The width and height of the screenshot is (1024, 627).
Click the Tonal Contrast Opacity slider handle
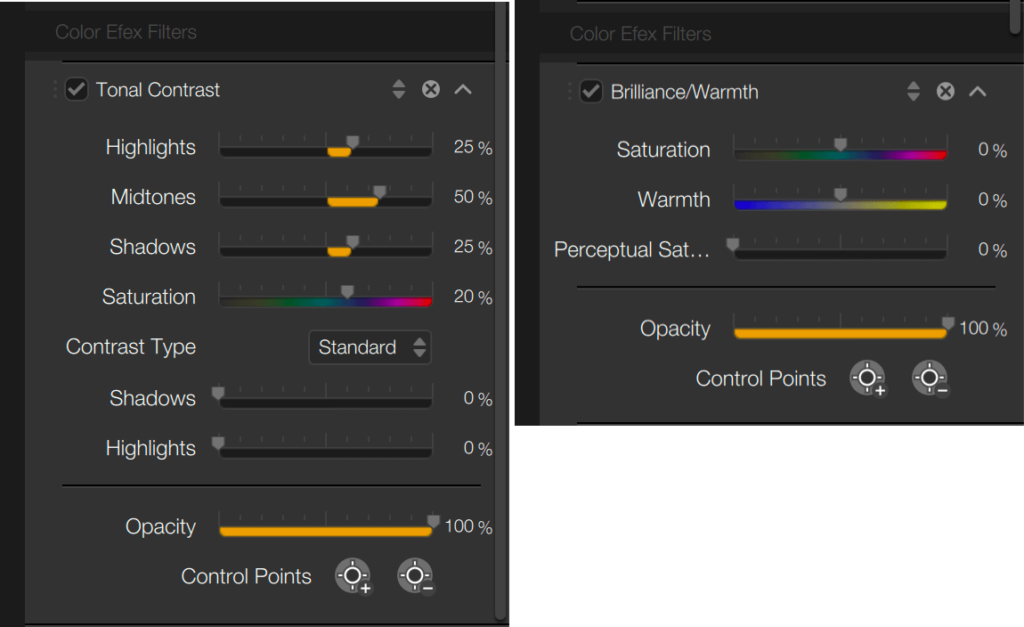pos(433,521)
